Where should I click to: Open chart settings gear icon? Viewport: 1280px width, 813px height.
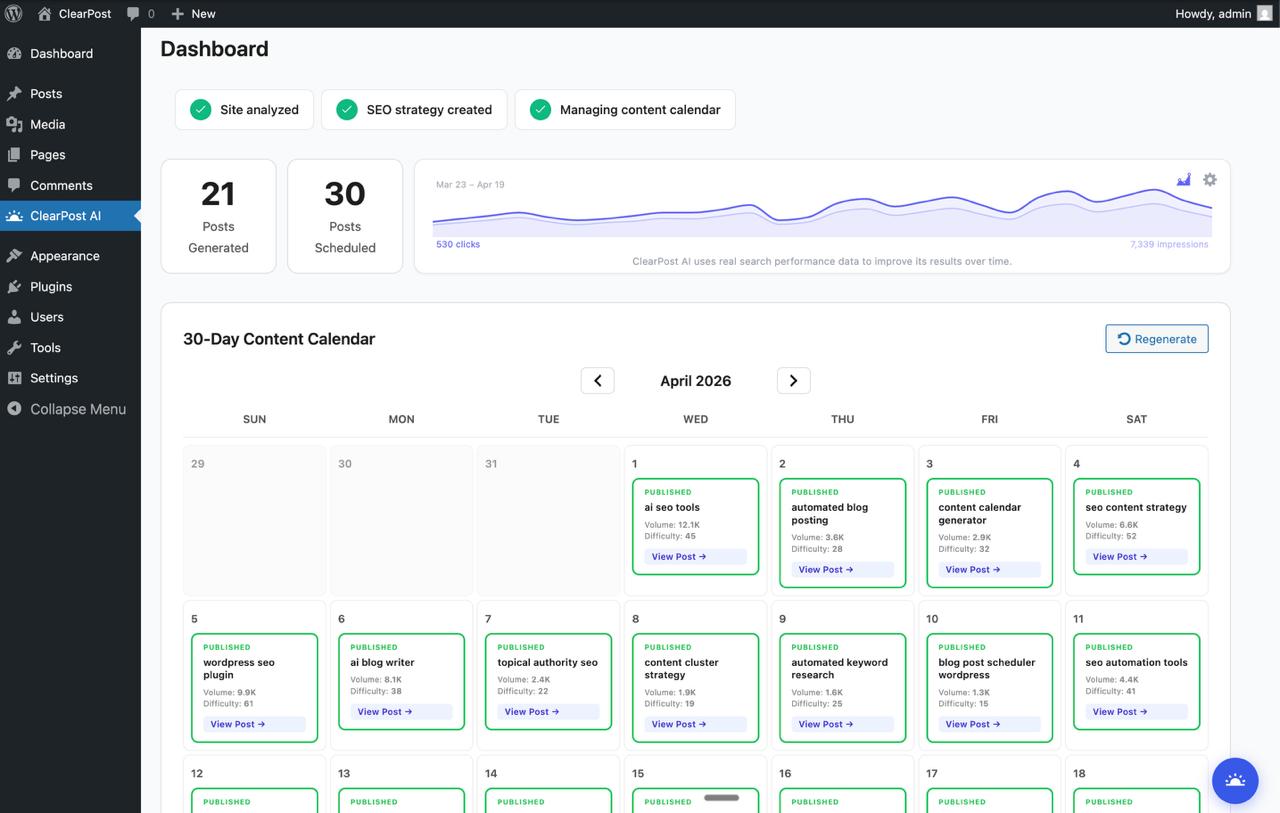tap(1210, 180)
